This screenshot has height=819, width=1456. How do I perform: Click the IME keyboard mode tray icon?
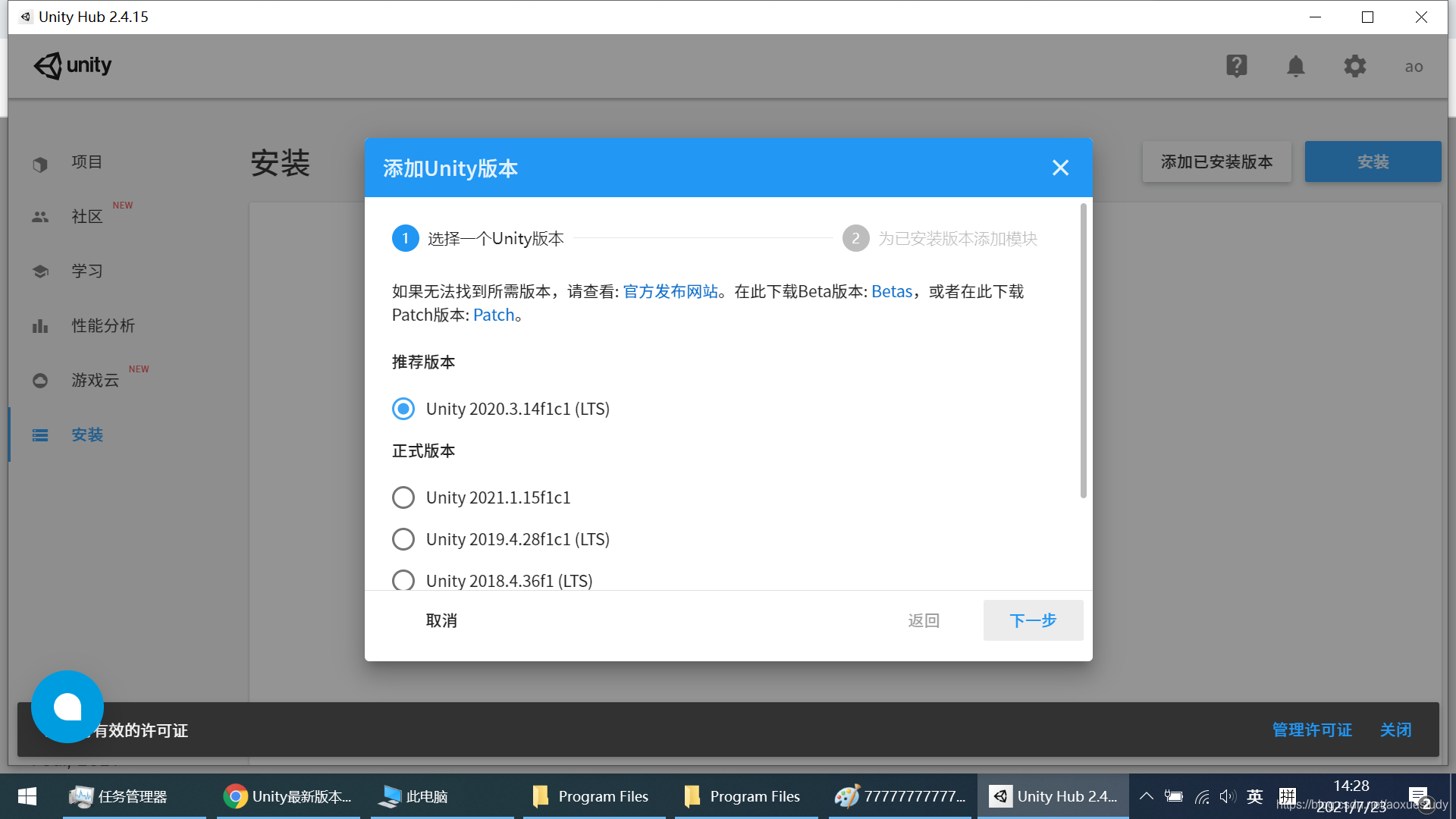pyautogui.click(x=1288, y=796)
